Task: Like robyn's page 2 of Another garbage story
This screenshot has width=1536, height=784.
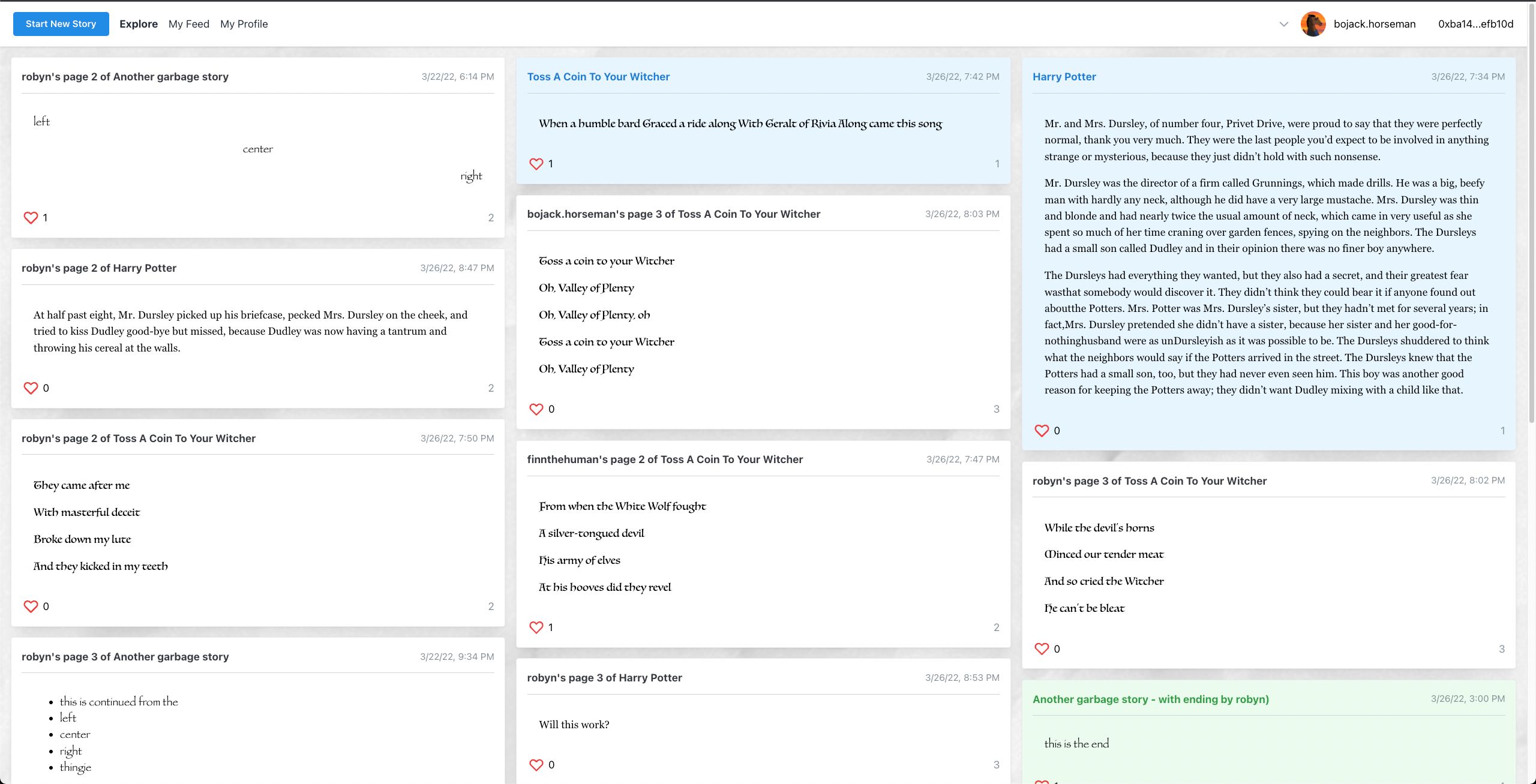Action: pos(31,218)
